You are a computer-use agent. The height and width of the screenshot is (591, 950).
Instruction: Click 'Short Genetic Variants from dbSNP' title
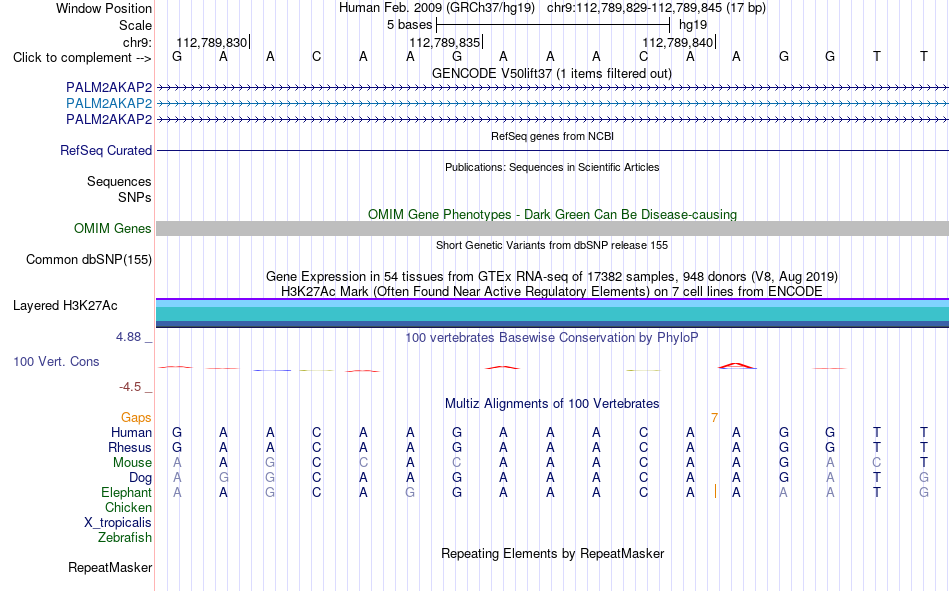pos(552,245)
